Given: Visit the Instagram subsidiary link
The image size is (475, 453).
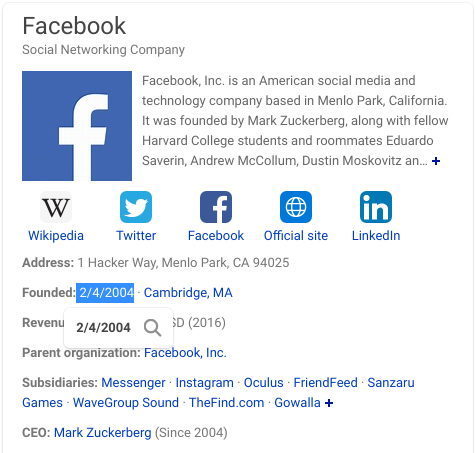Looking at the screenshot, I should coord(205,383).
